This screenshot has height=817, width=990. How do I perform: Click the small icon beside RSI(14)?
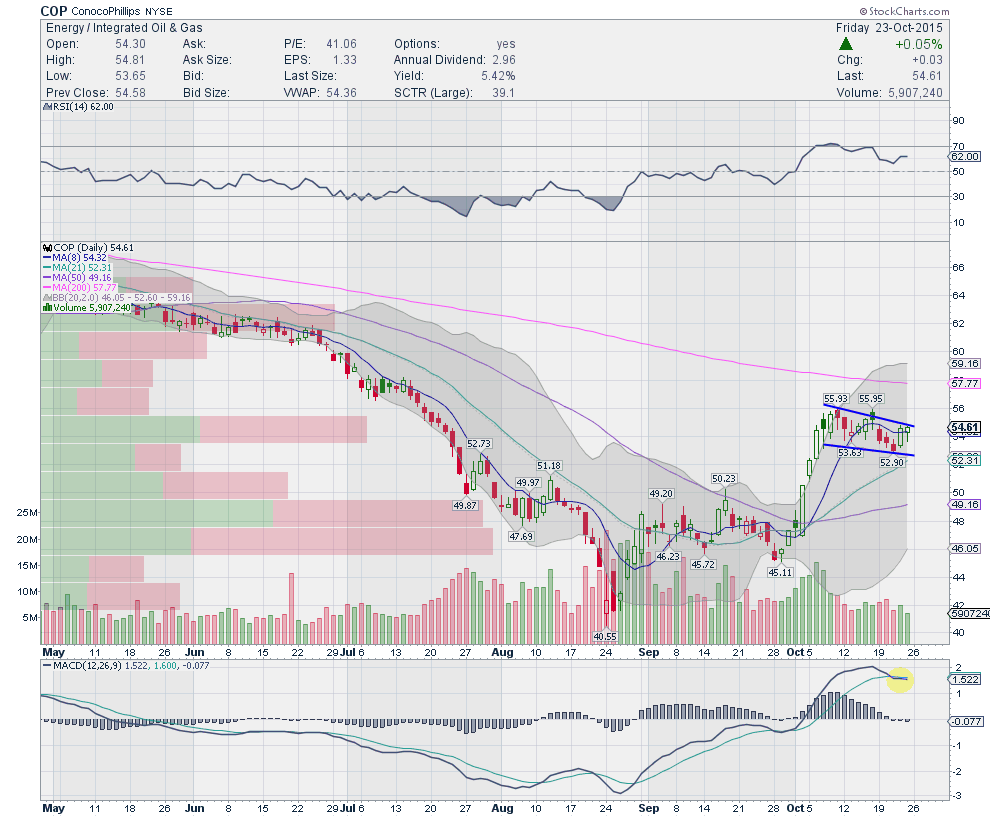[x=47, y=107]
